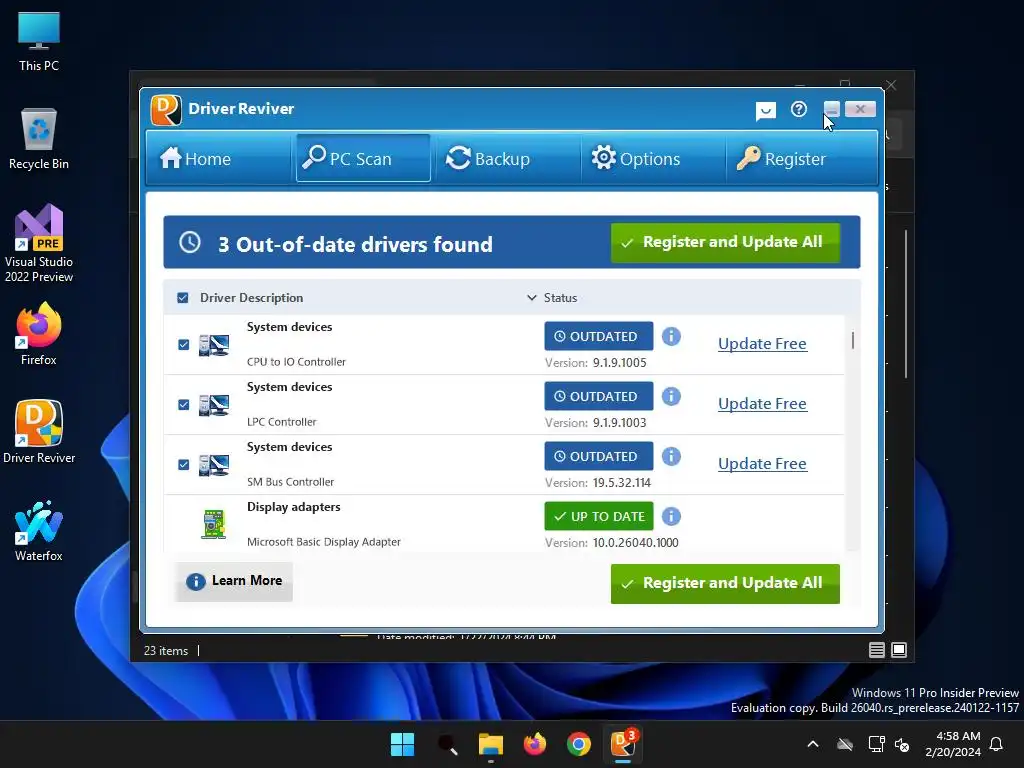Open This PC desktop icon
Screen dimensions: 1024x768
click(x=39, y=40)
